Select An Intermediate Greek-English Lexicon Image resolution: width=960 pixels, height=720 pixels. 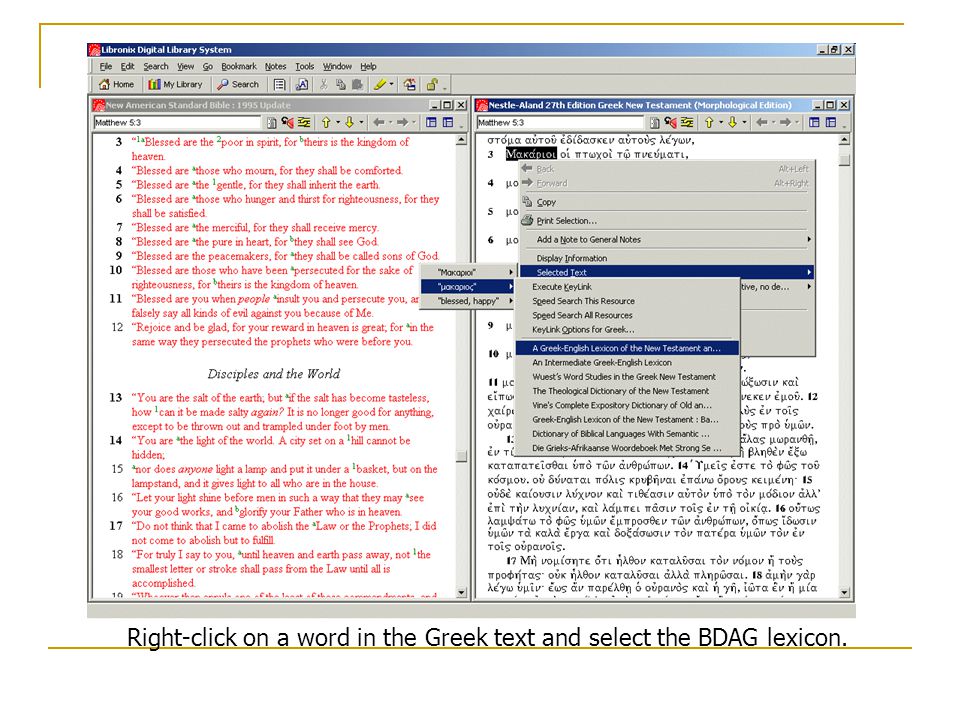[x=628, y=362]
